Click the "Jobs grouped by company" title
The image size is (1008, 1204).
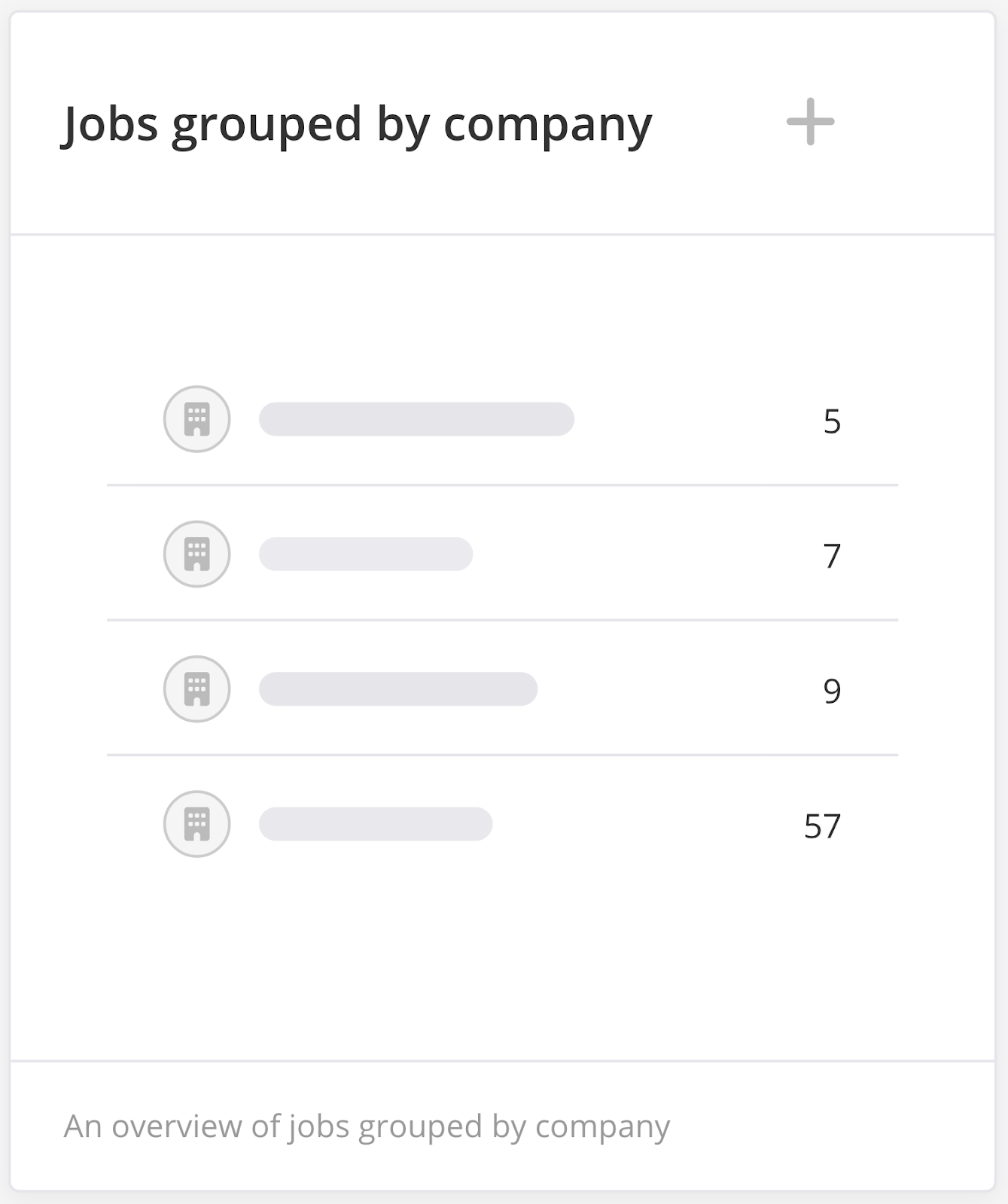point(356,124)
